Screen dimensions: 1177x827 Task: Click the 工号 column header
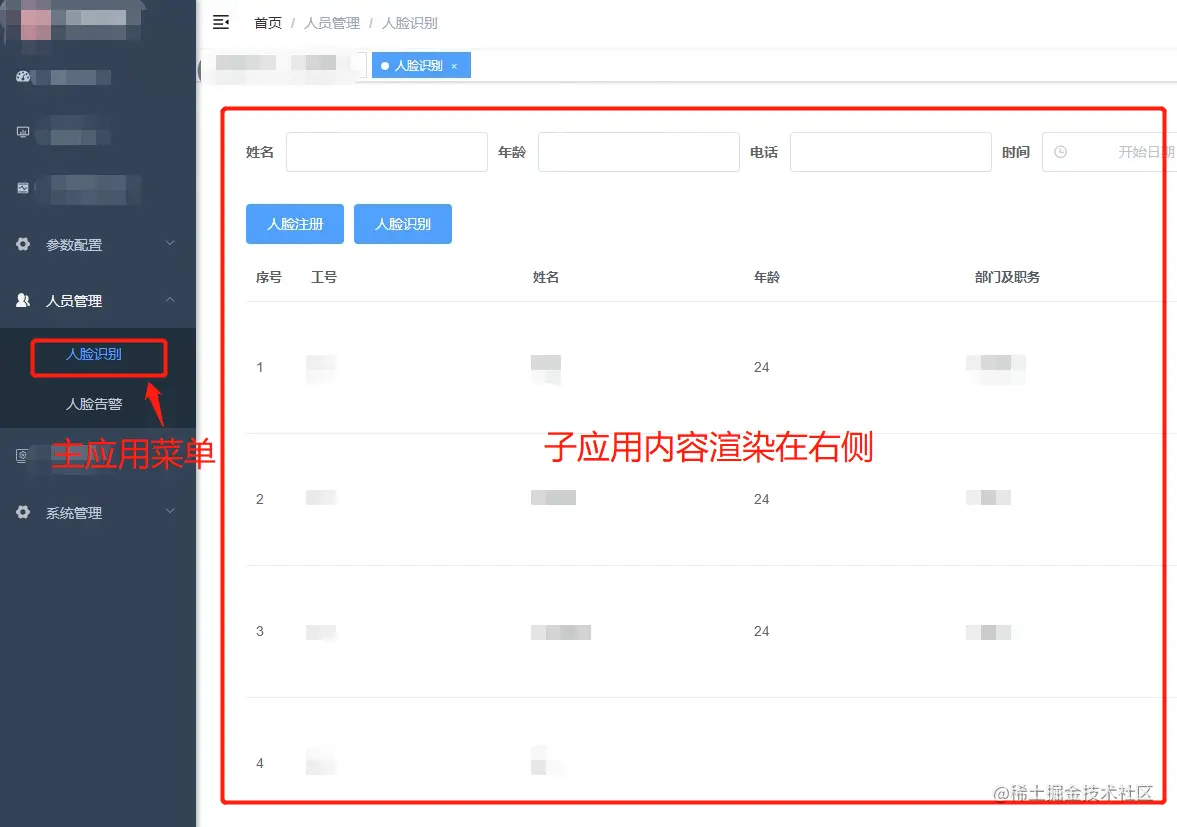324,277
